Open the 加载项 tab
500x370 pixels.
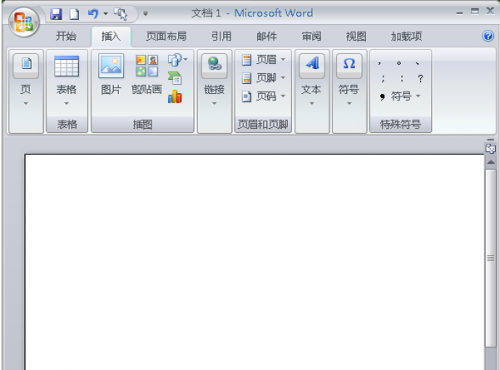406,36
